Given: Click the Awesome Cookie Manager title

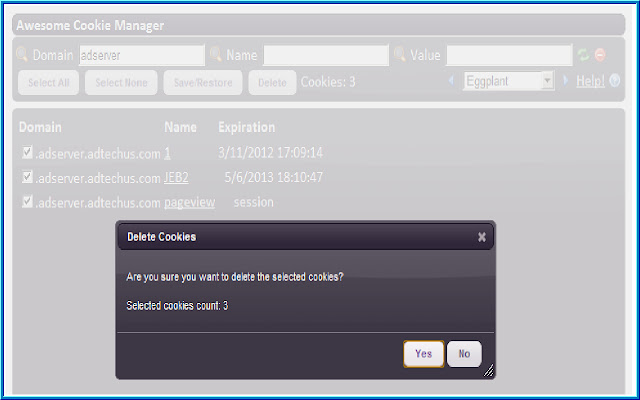Looking at the screenshot, I should (90, 25).
